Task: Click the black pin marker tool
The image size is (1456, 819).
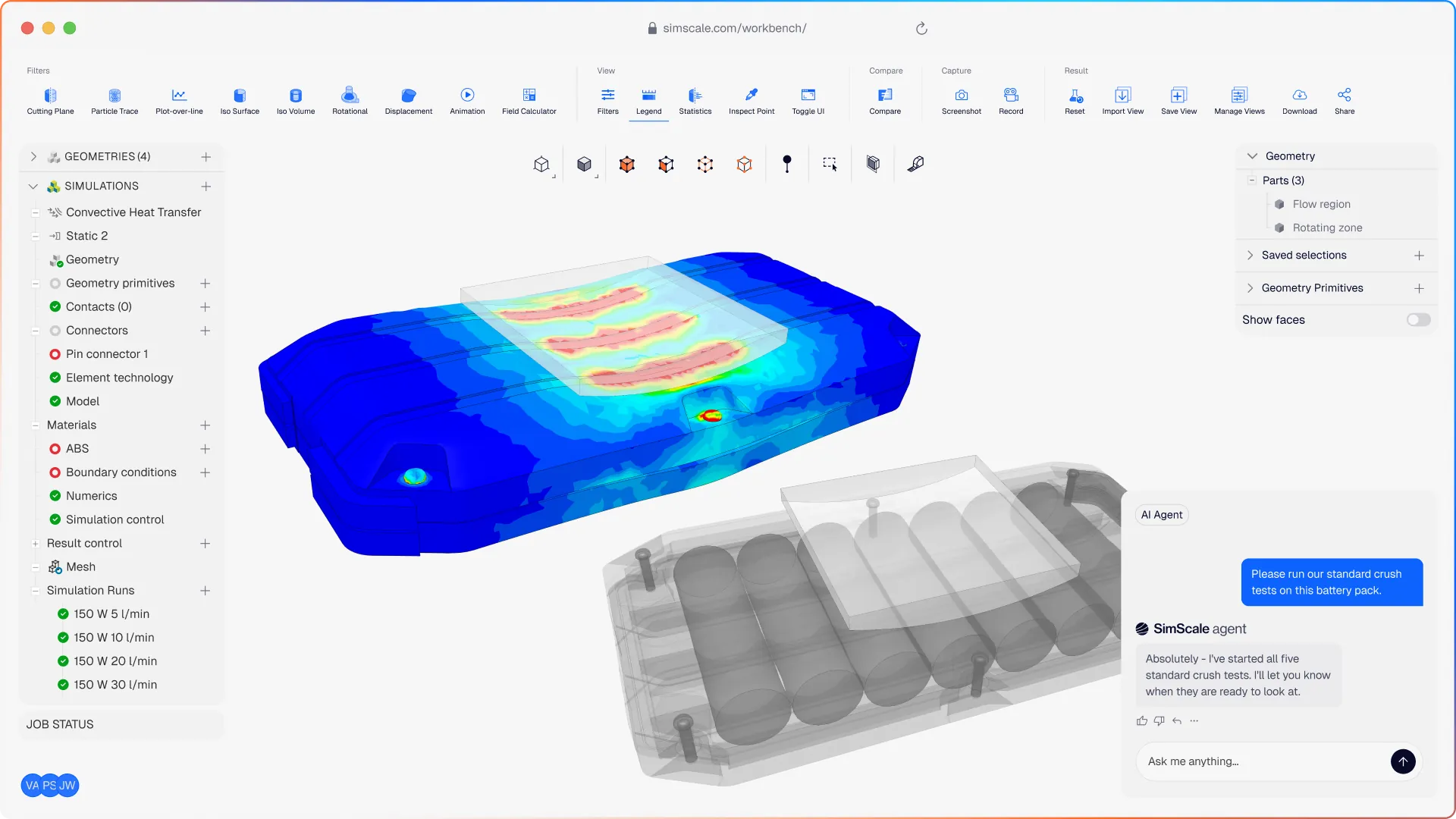Action: click(787, 164)
